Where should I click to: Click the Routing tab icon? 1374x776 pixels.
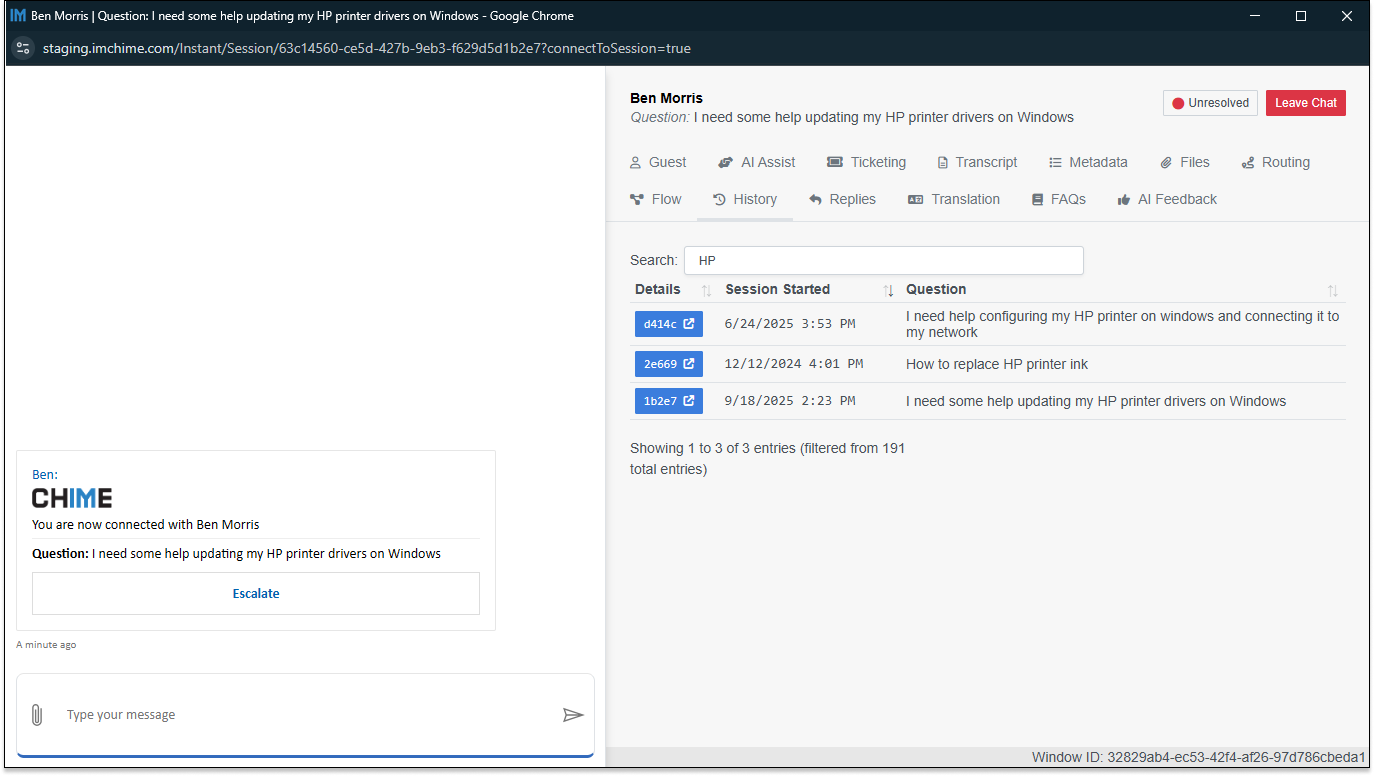[x=1248, y=163]
